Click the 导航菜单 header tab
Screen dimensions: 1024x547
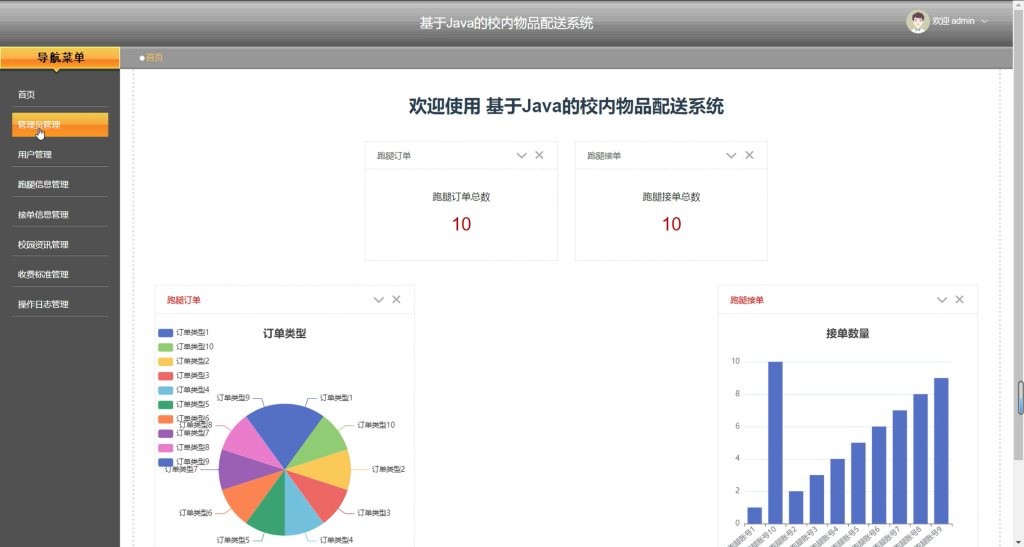(x=60, y=57)
